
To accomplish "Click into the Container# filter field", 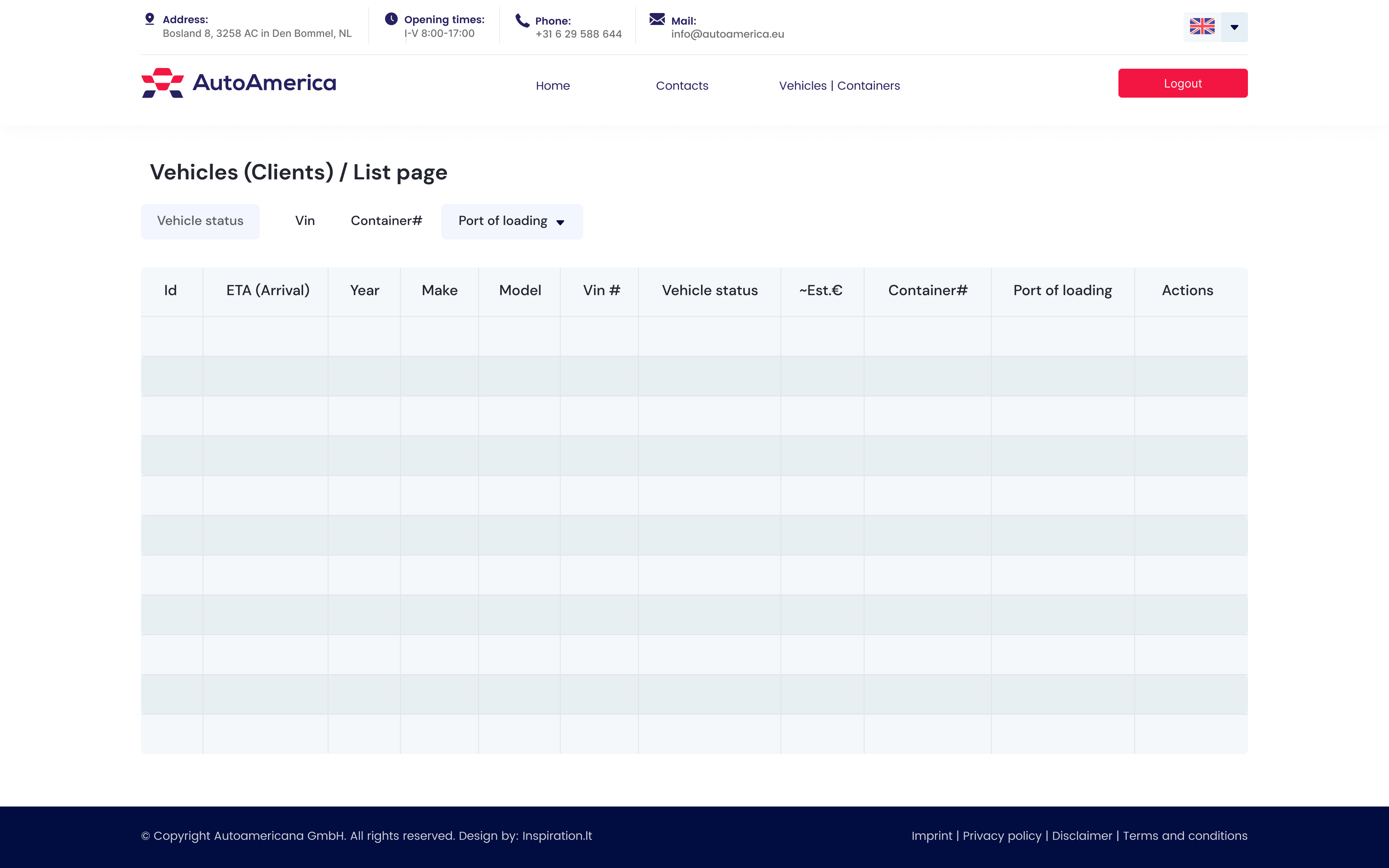I will [x=386, y=221].
